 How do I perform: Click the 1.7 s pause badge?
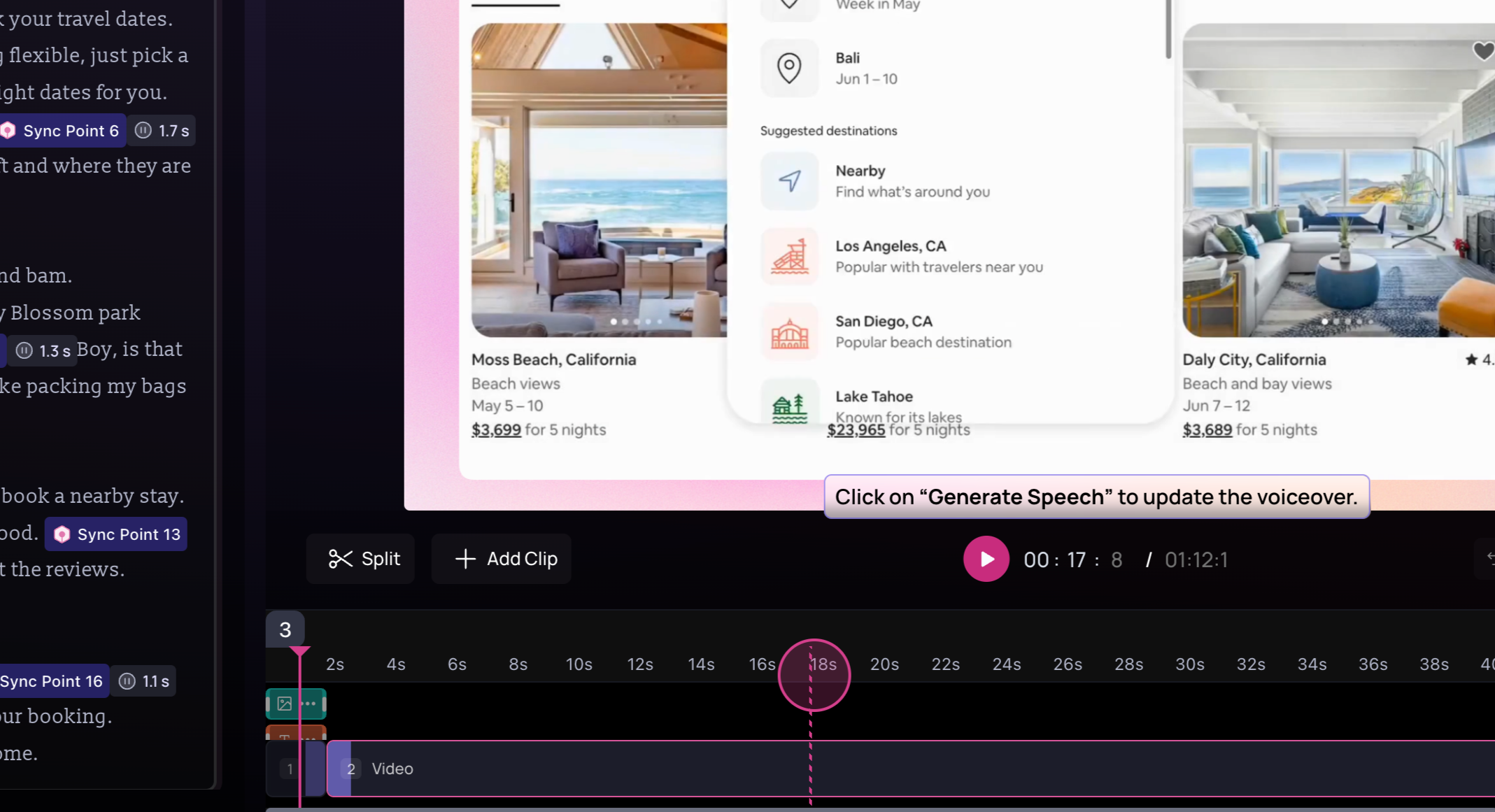[x=162, y=131]
